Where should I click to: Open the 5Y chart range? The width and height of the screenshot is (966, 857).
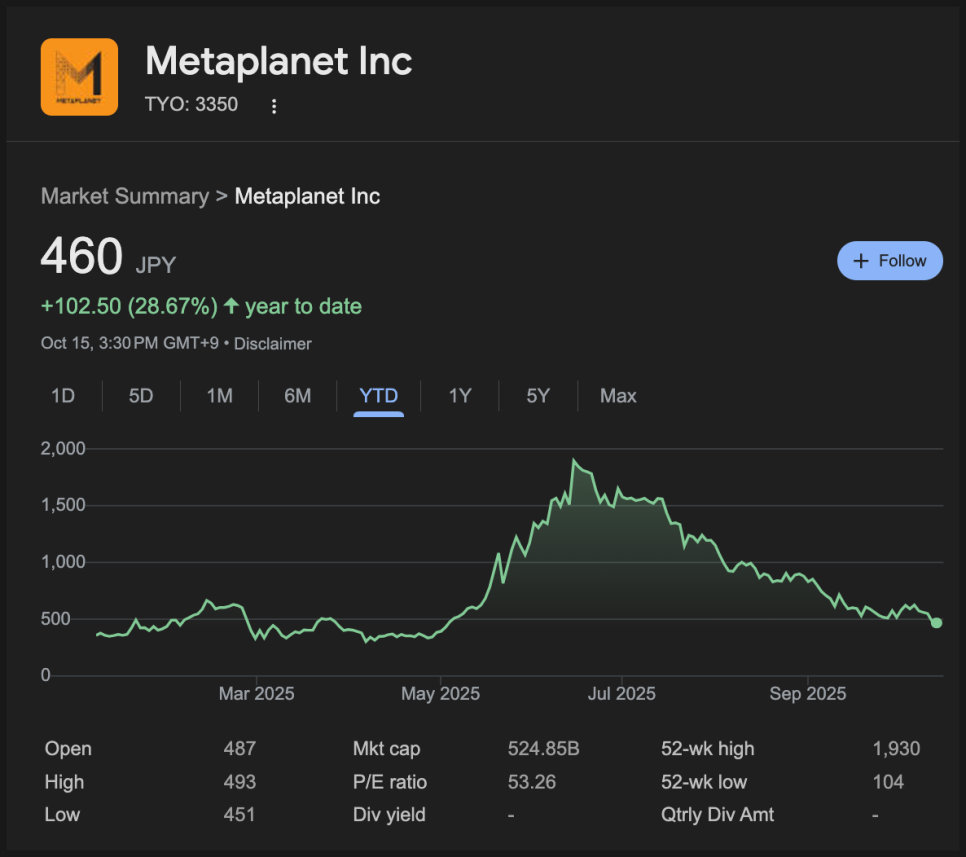point(538,396)
